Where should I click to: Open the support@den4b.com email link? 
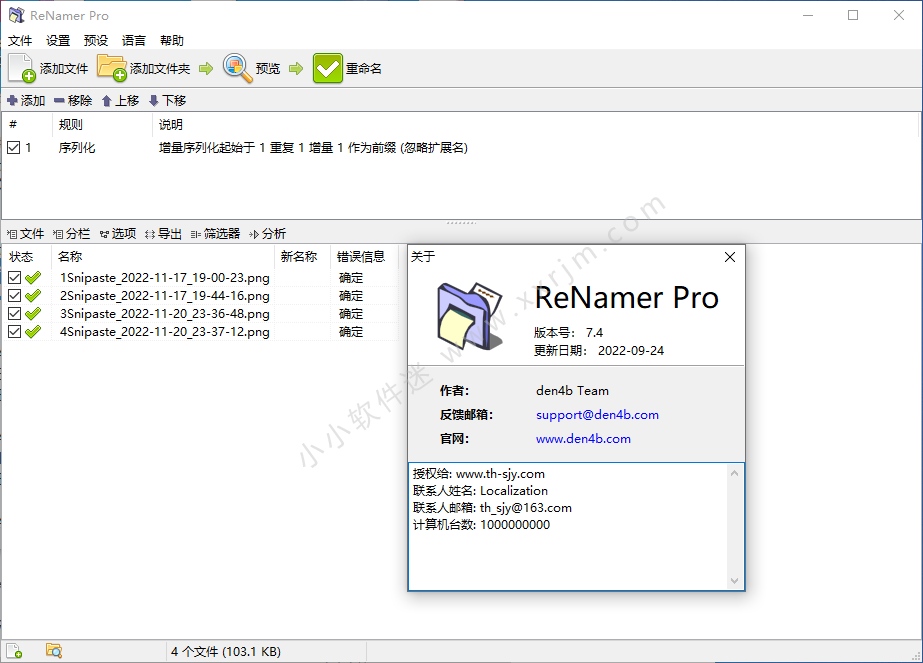point(597,415)
